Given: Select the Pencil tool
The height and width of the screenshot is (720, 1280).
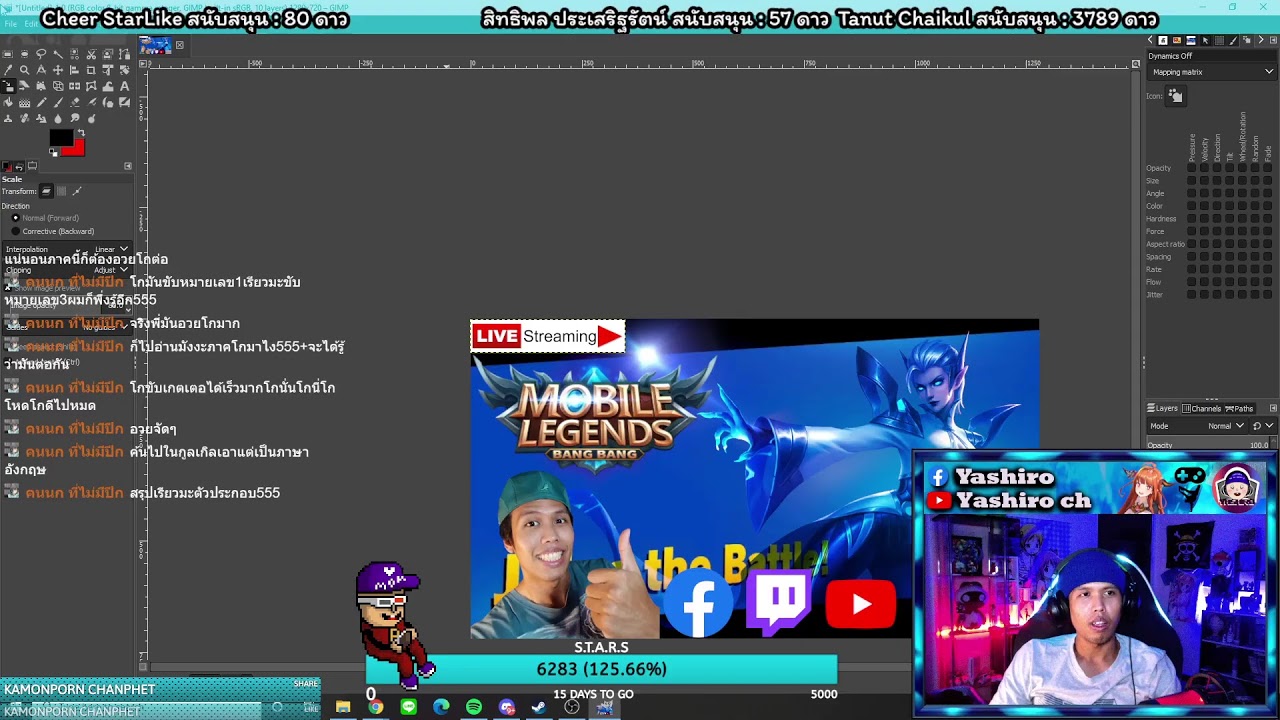Looking at the screenshot, I should point(41,102).
